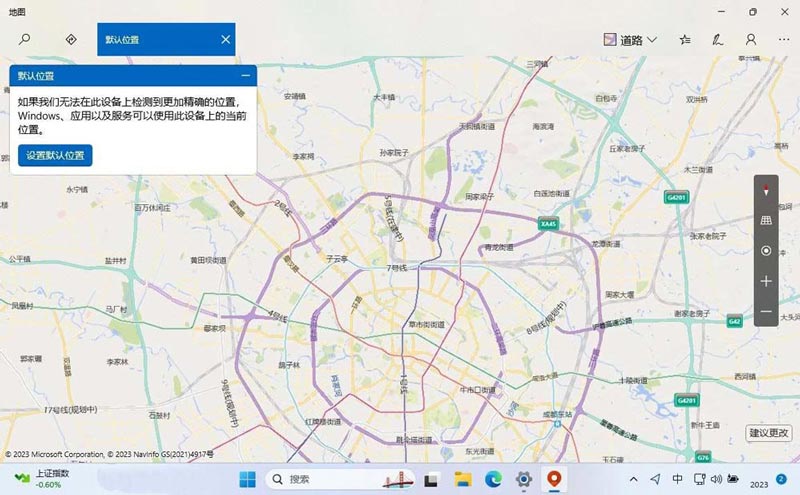Open saved places favorites icon

(x=685, y=40)
